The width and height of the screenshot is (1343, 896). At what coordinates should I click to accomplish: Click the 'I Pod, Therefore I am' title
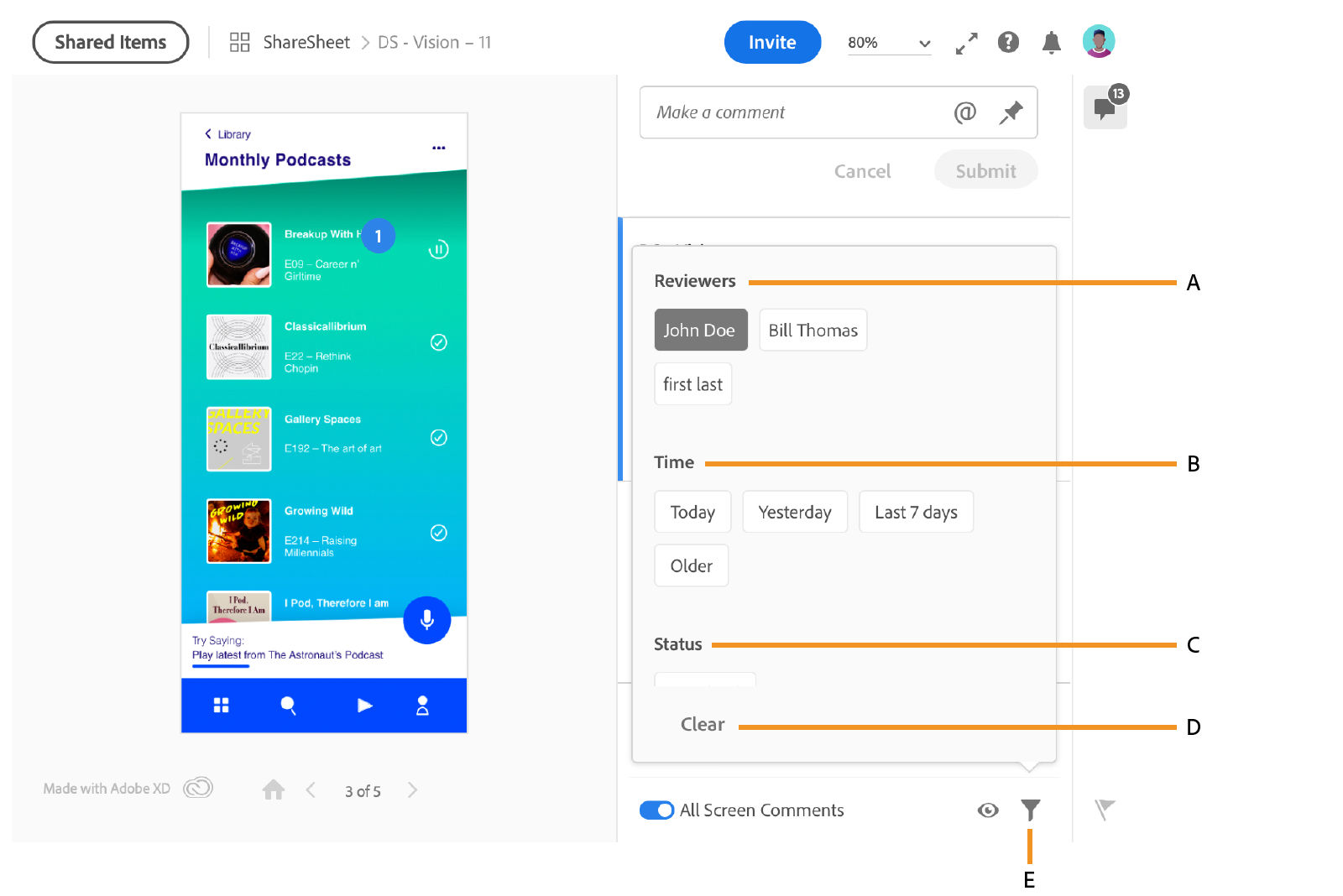click(337, 603)
